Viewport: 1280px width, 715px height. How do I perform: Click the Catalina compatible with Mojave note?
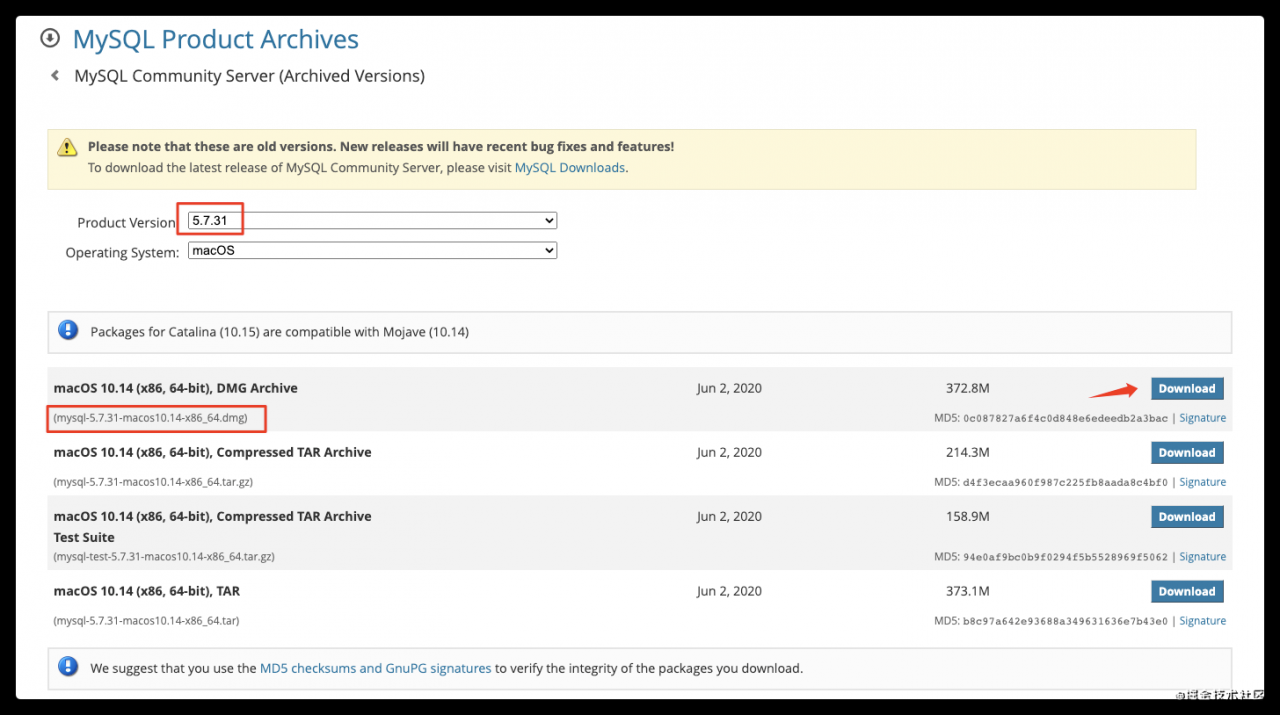[x=279, y=331]
